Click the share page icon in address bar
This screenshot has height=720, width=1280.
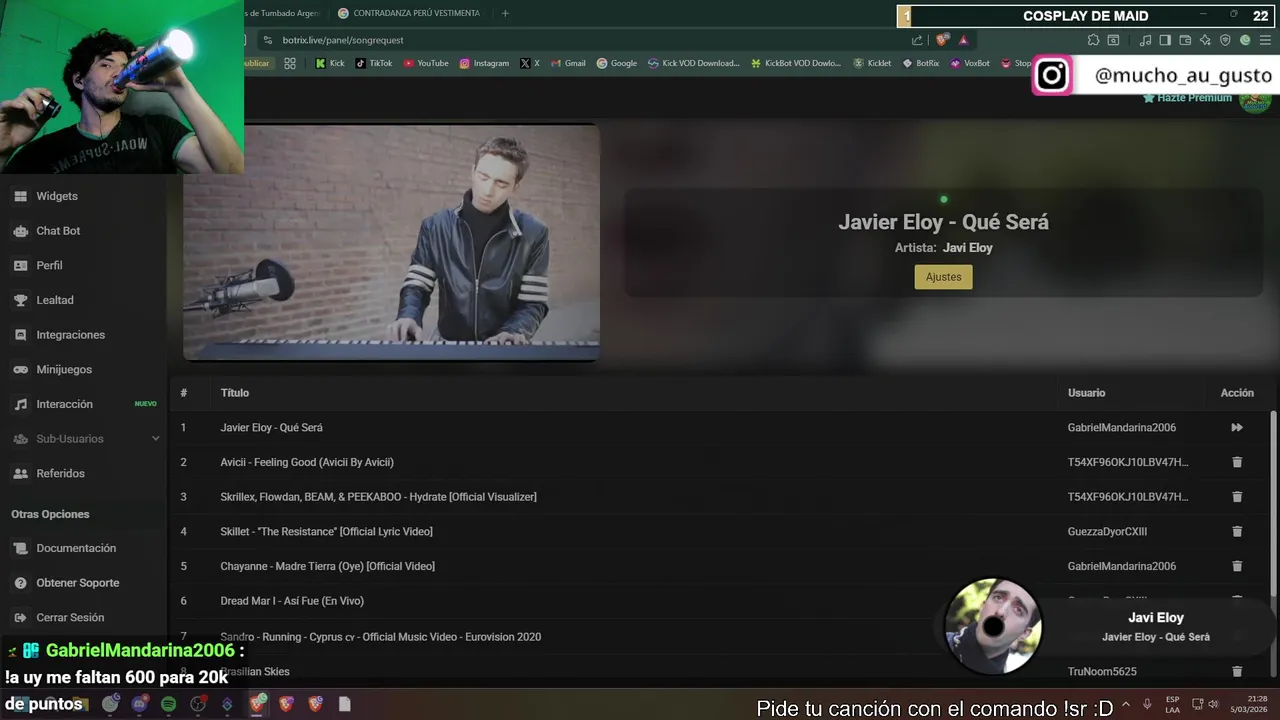coord(917,40)
